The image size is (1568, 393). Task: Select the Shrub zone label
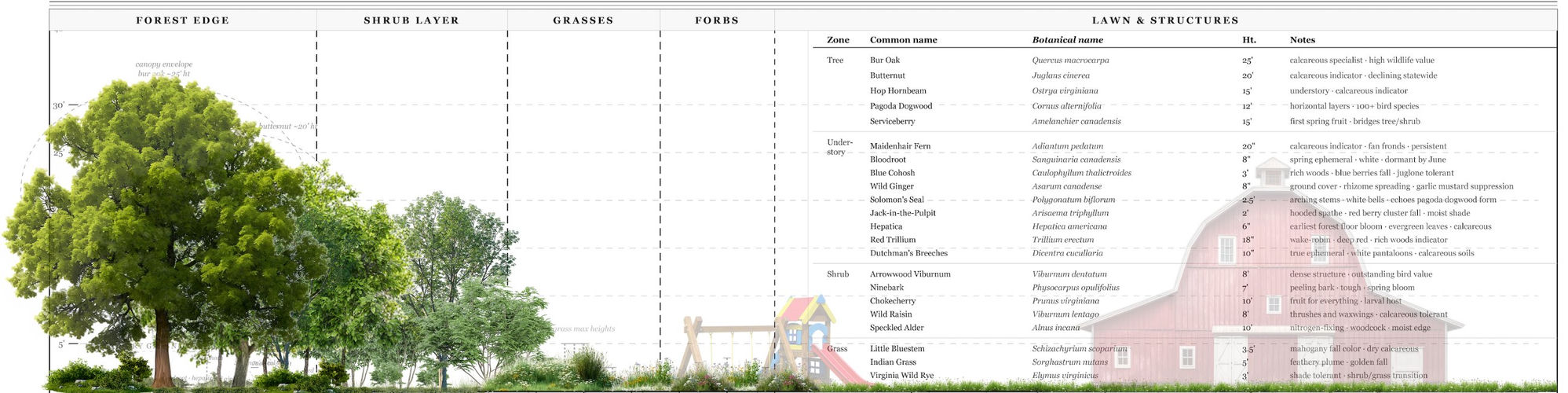pos(838,274)
